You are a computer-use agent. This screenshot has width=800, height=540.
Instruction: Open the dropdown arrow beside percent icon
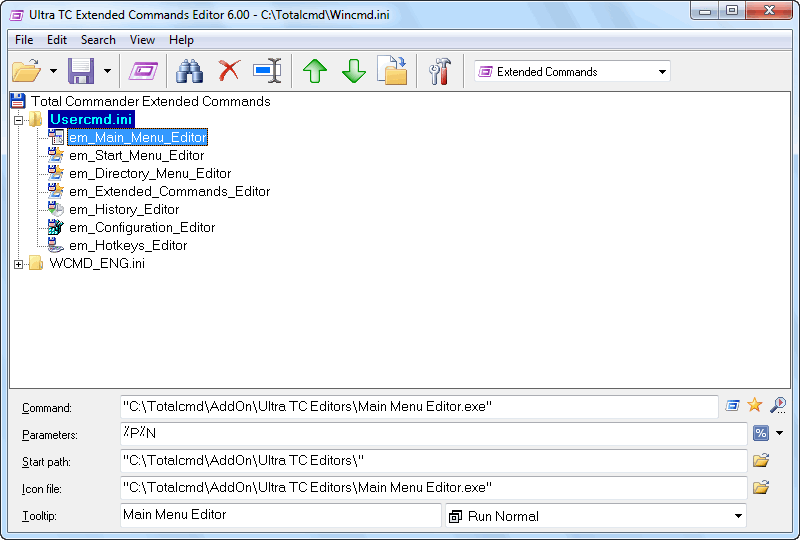[x=780, y=433]
